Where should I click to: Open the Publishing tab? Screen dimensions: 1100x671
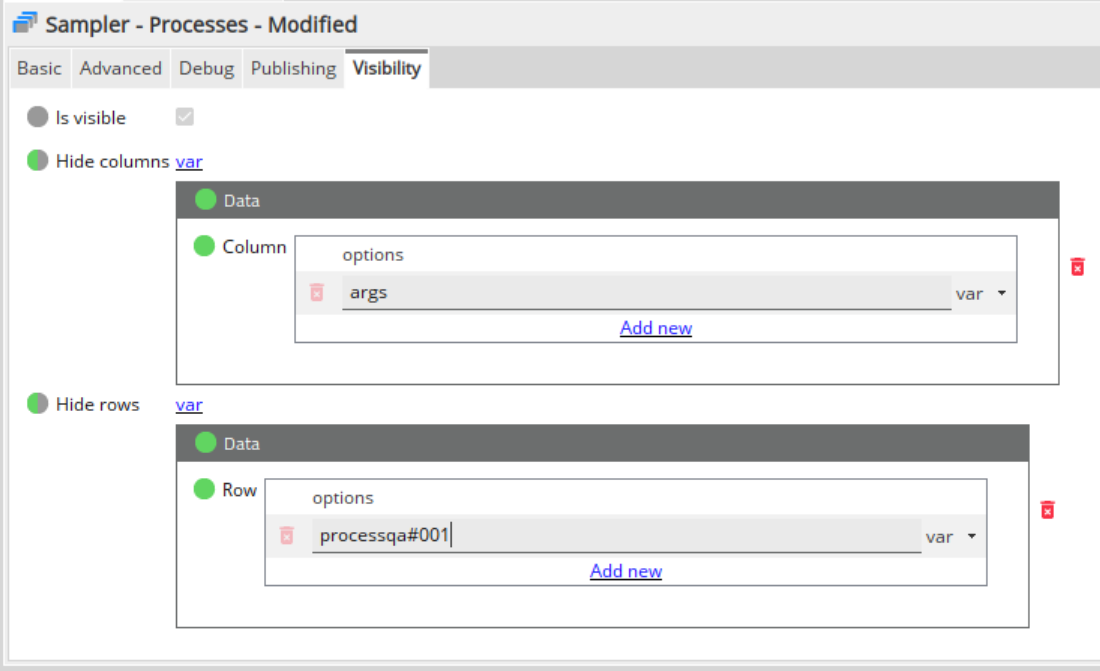tap(293, 68)
